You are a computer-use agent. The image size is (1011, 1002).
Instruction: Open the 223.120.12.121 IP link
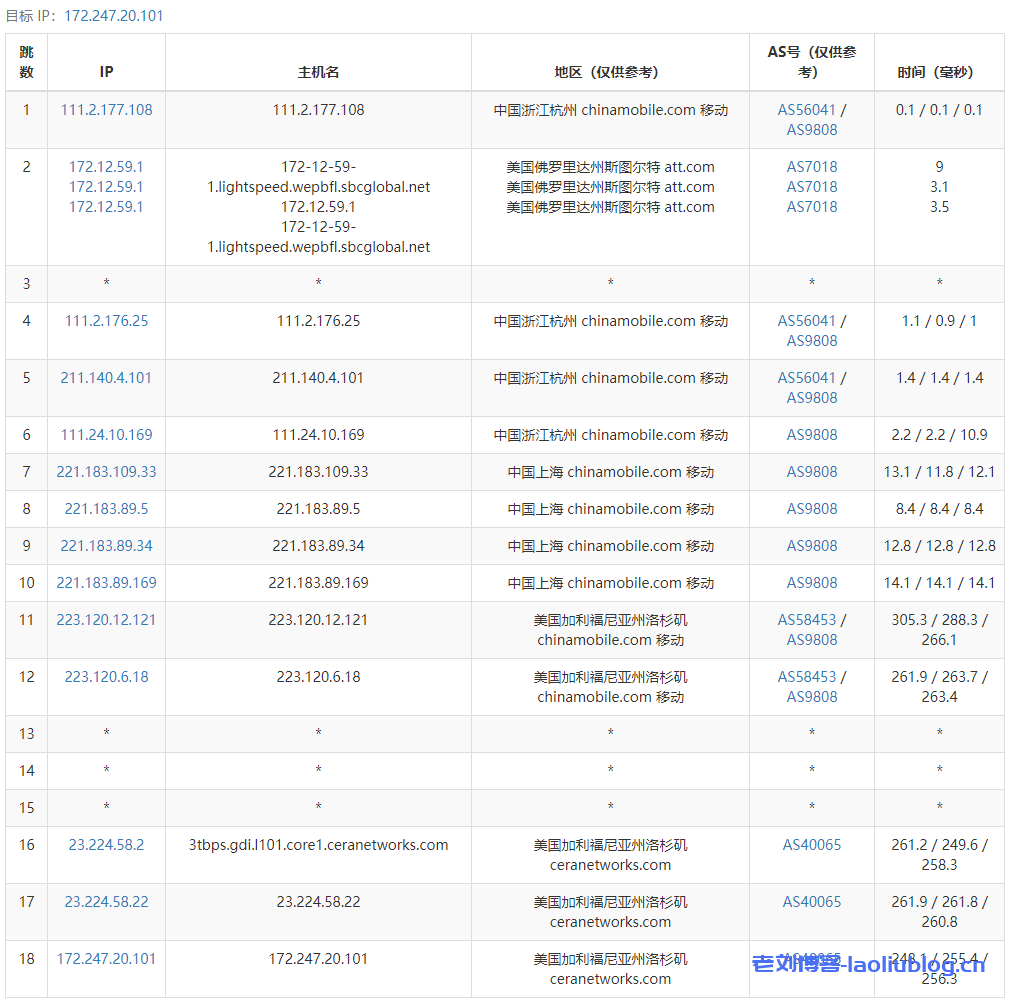click(x=106, y=620)
